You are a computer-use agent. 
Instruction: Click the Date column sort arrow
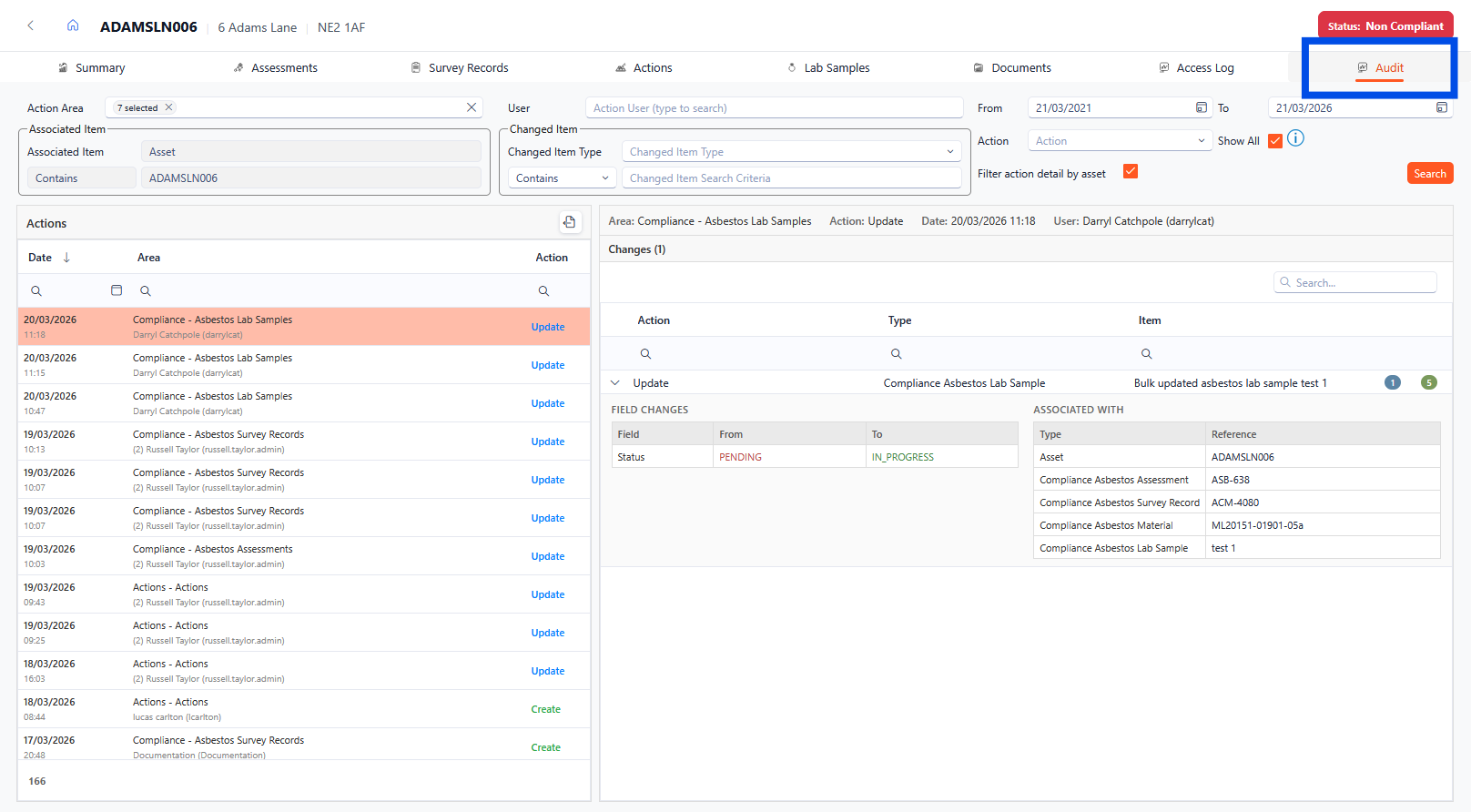coord(66,258)
